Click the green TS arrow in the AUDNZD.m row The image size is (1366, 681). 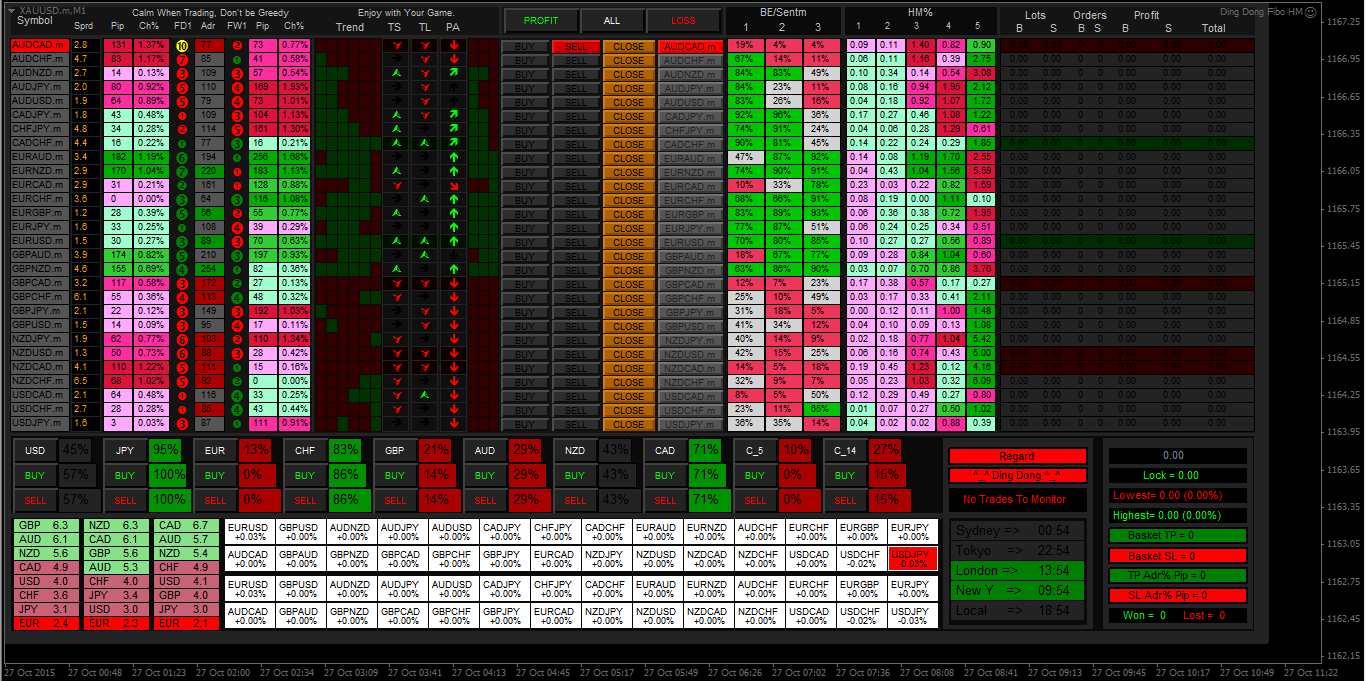point(397,73)
